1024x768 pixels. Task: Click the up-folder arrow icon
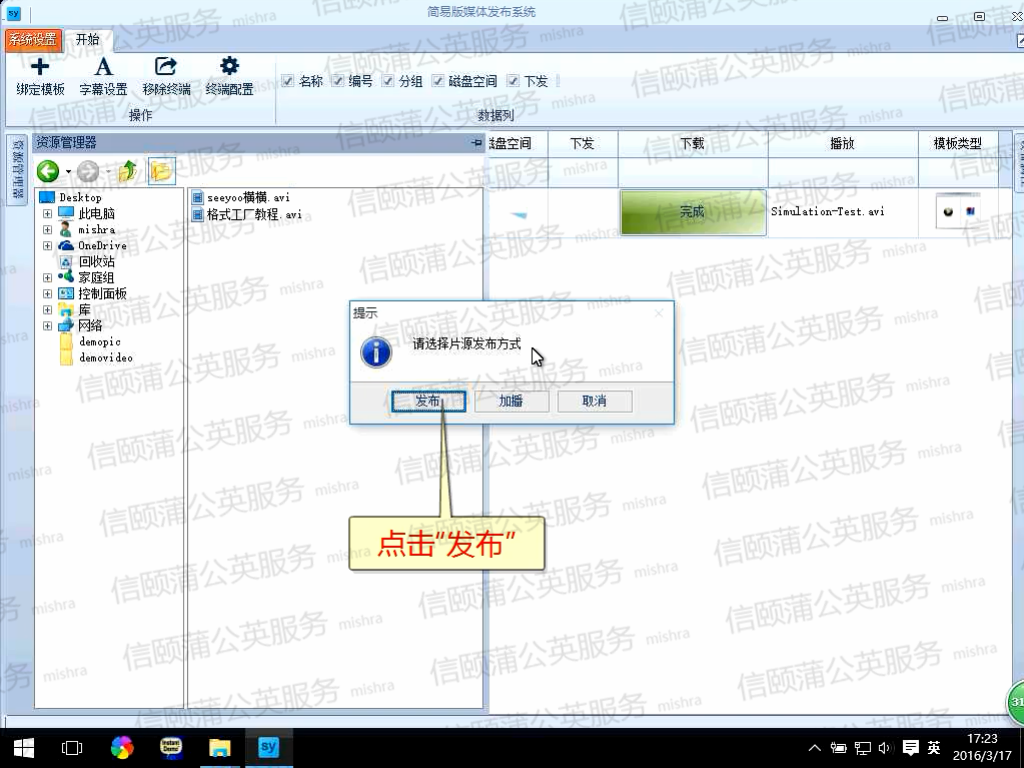127,171
